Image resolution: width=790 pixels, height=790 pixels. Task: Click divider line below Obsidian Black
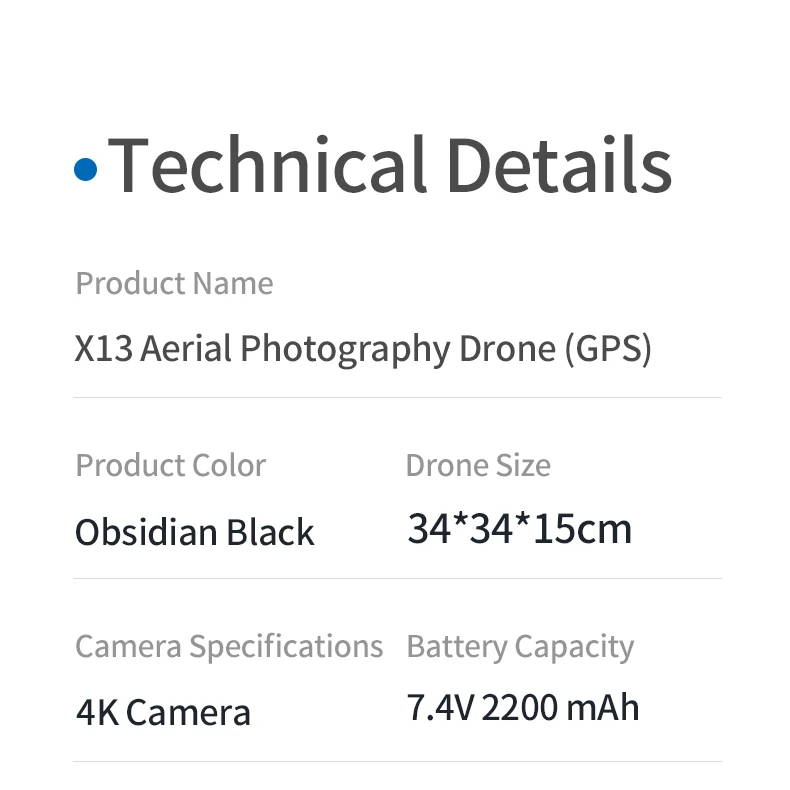(398, 578)
